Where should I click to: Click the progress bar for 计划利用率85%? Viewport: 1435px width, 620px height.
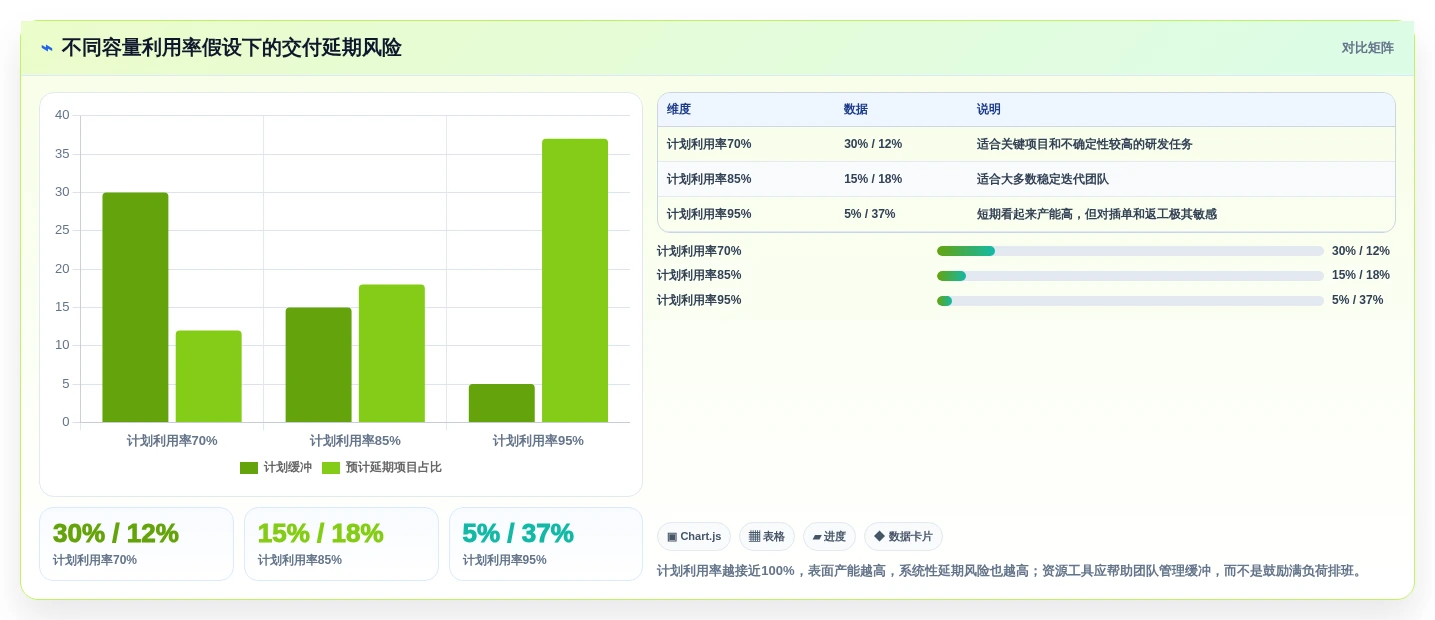coord(1130,276)
